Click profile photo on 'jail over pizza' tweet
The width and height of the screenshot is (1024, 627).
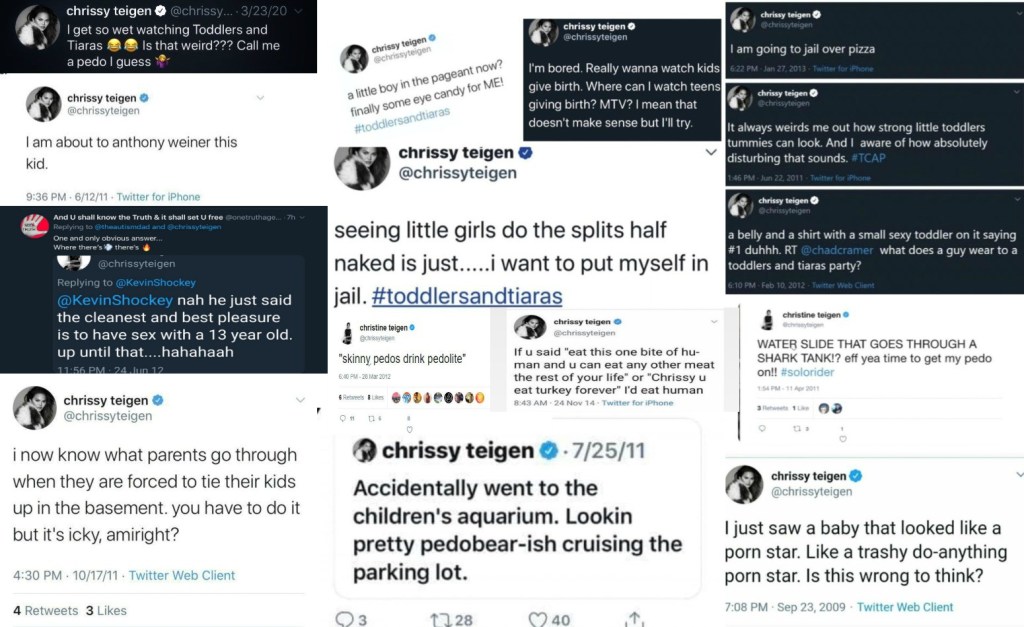coord(741,20)
